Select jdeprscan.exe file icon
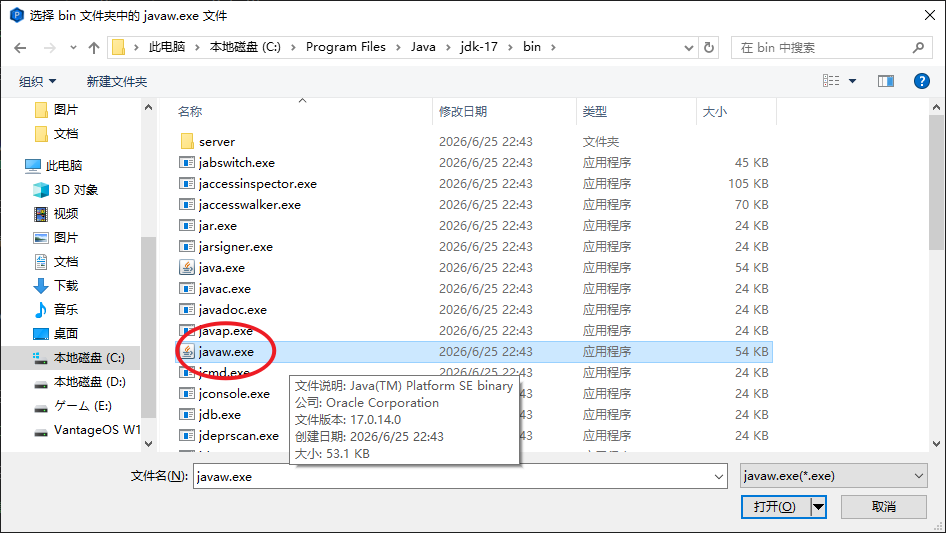Viewport: 946px width, 533px height. pyautogui.click(x=187, y=436)
